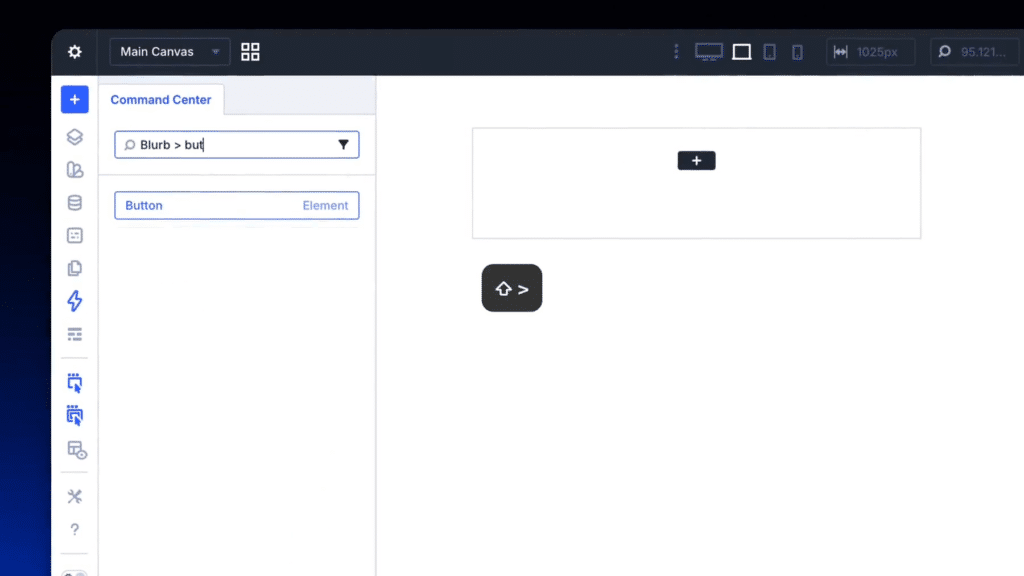Open help via question mark icon
1024x576 pixels.
74,530
